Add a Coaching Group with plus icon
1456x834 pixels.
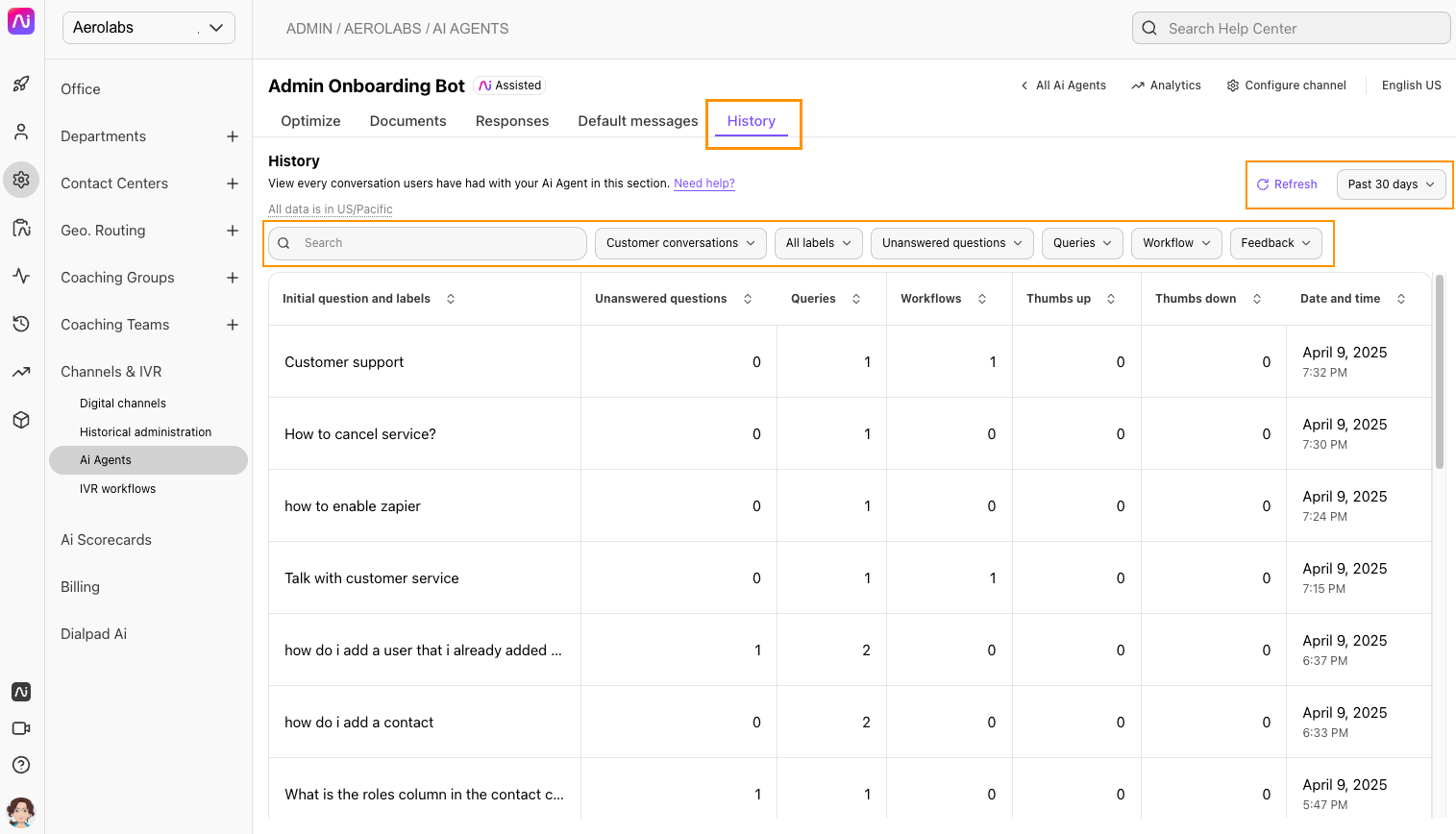tap(233, 278)
